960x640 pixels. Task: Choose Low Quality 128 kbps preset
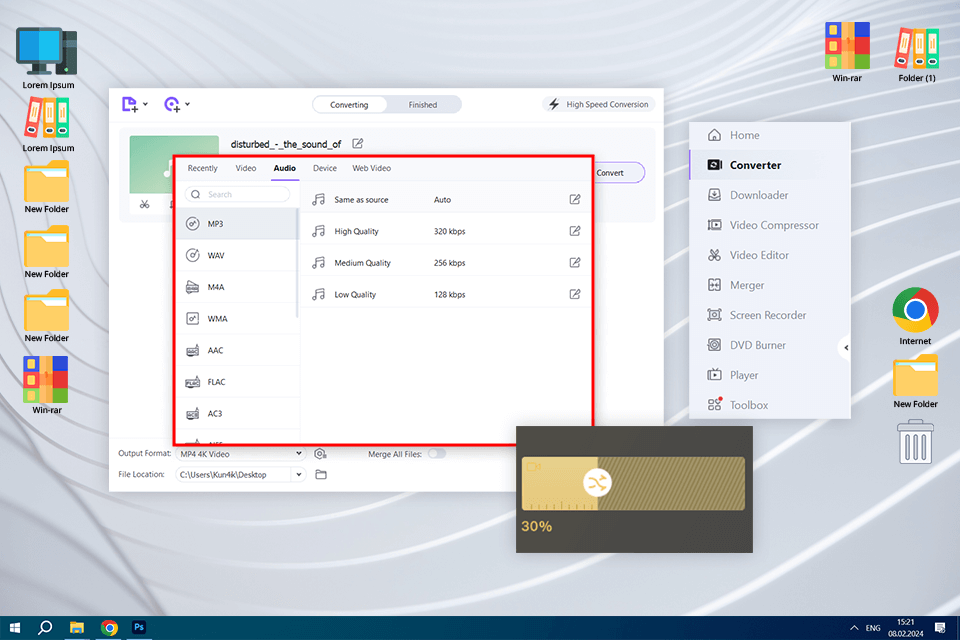pyautogui.click(x=446, y=295)
